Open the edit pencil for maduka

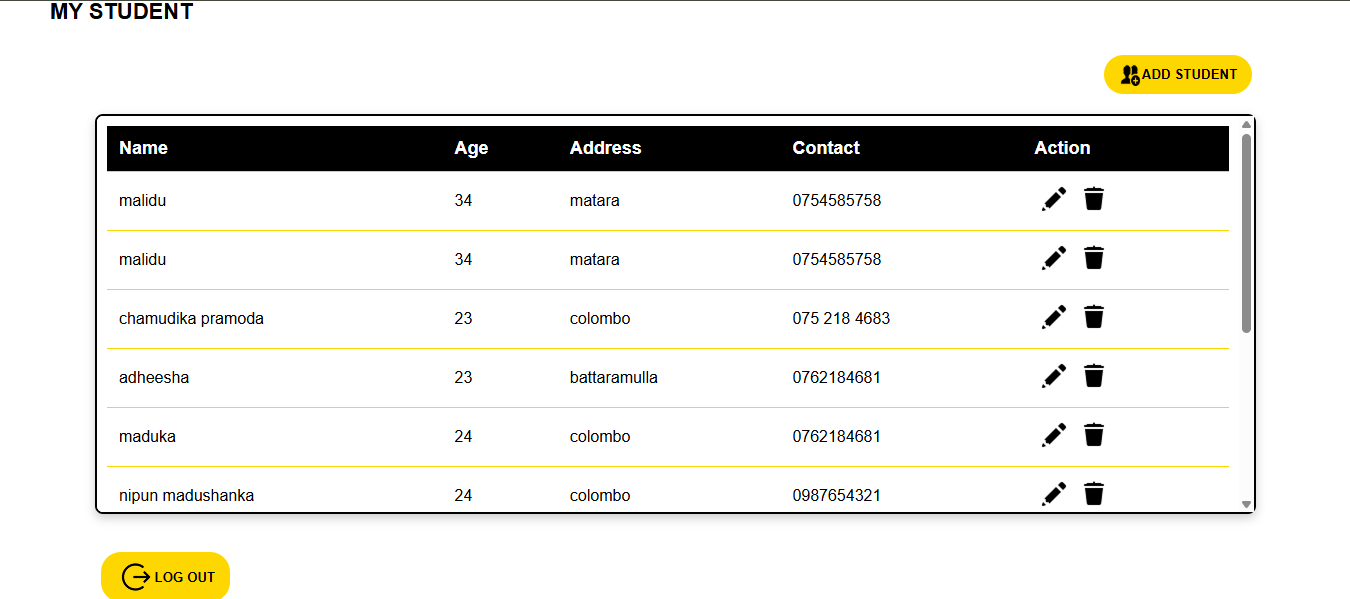point(1053,435)
